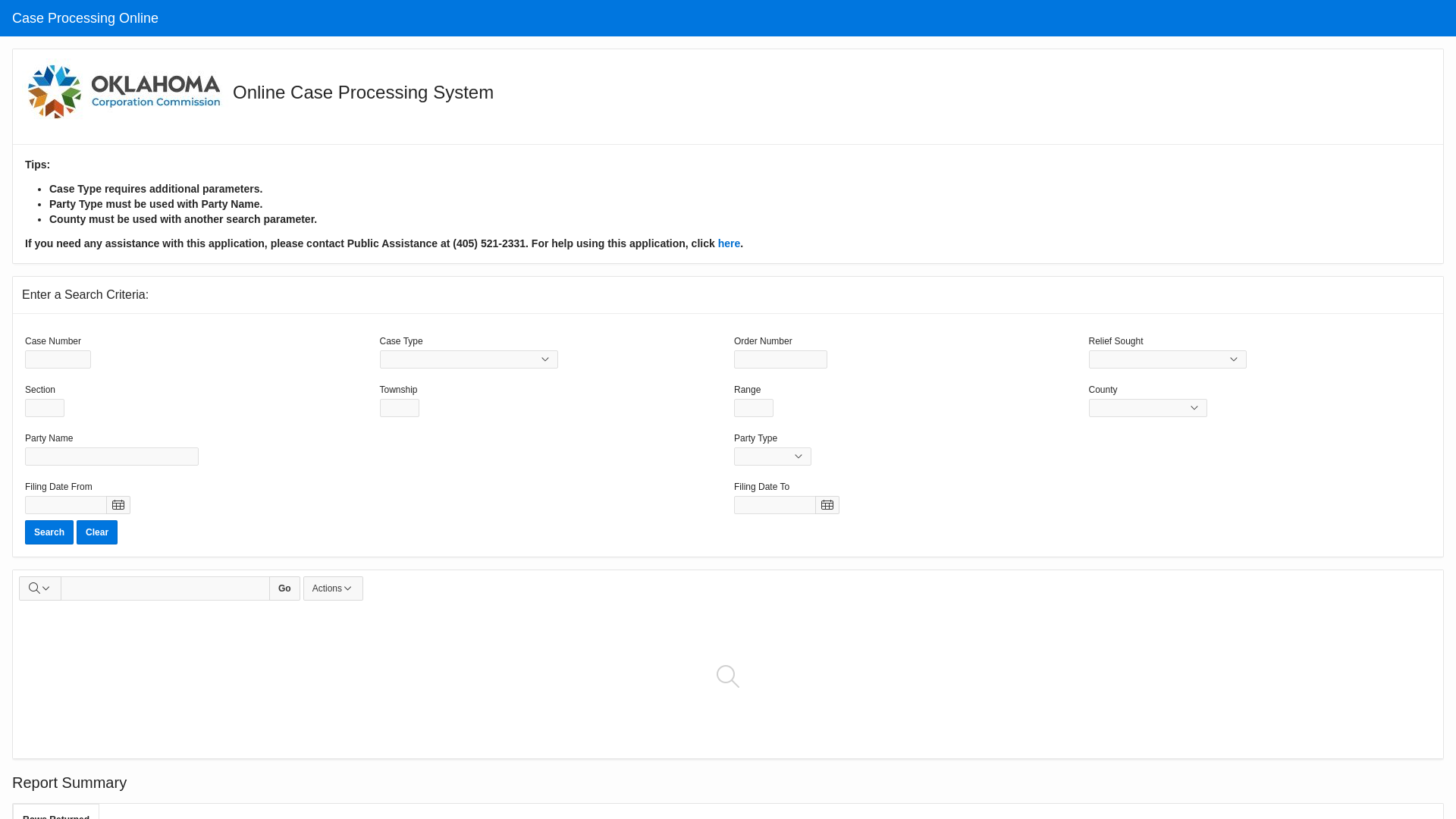
Task: Click the Go button in search bar
Action: 284,588
